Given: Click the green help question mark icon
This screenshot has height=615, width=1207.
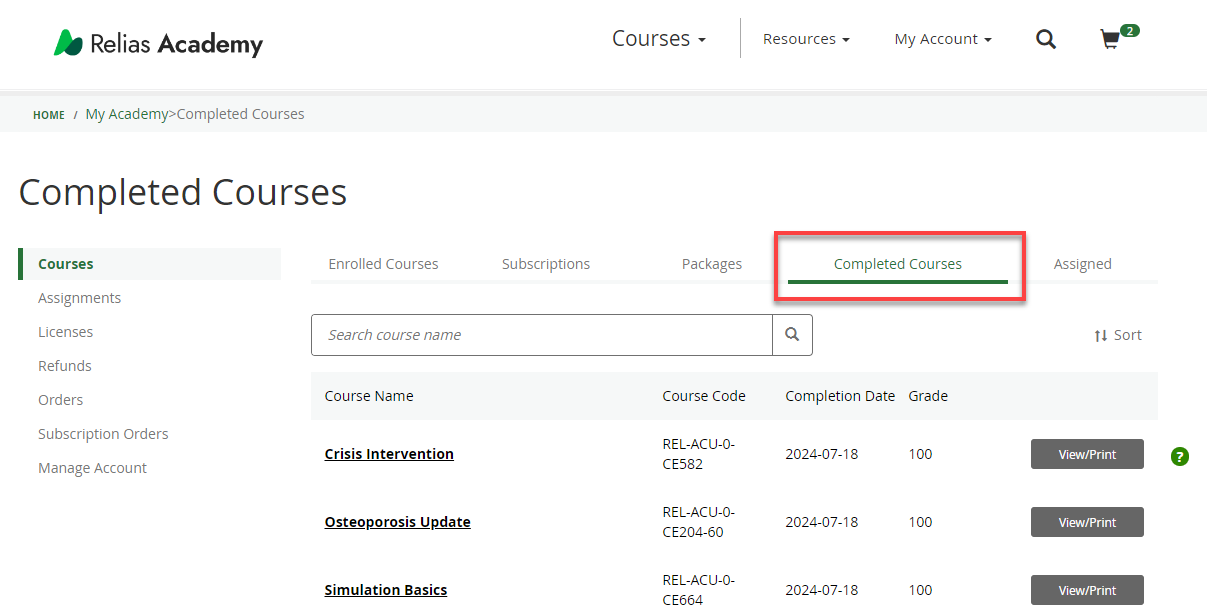Looking at the screenshot, I should click(x=1180, y=457).
